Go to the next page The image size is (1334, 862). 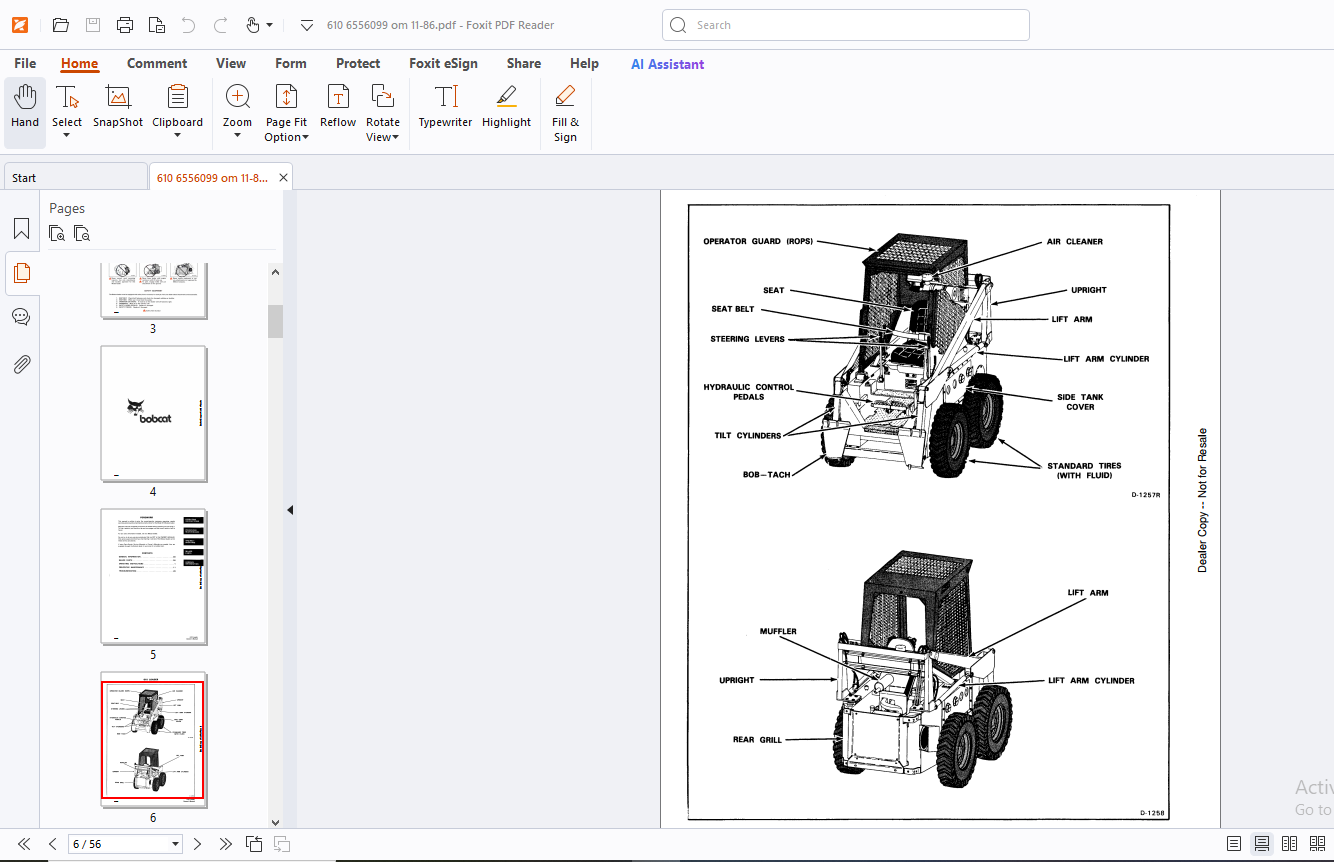point(197,844)
